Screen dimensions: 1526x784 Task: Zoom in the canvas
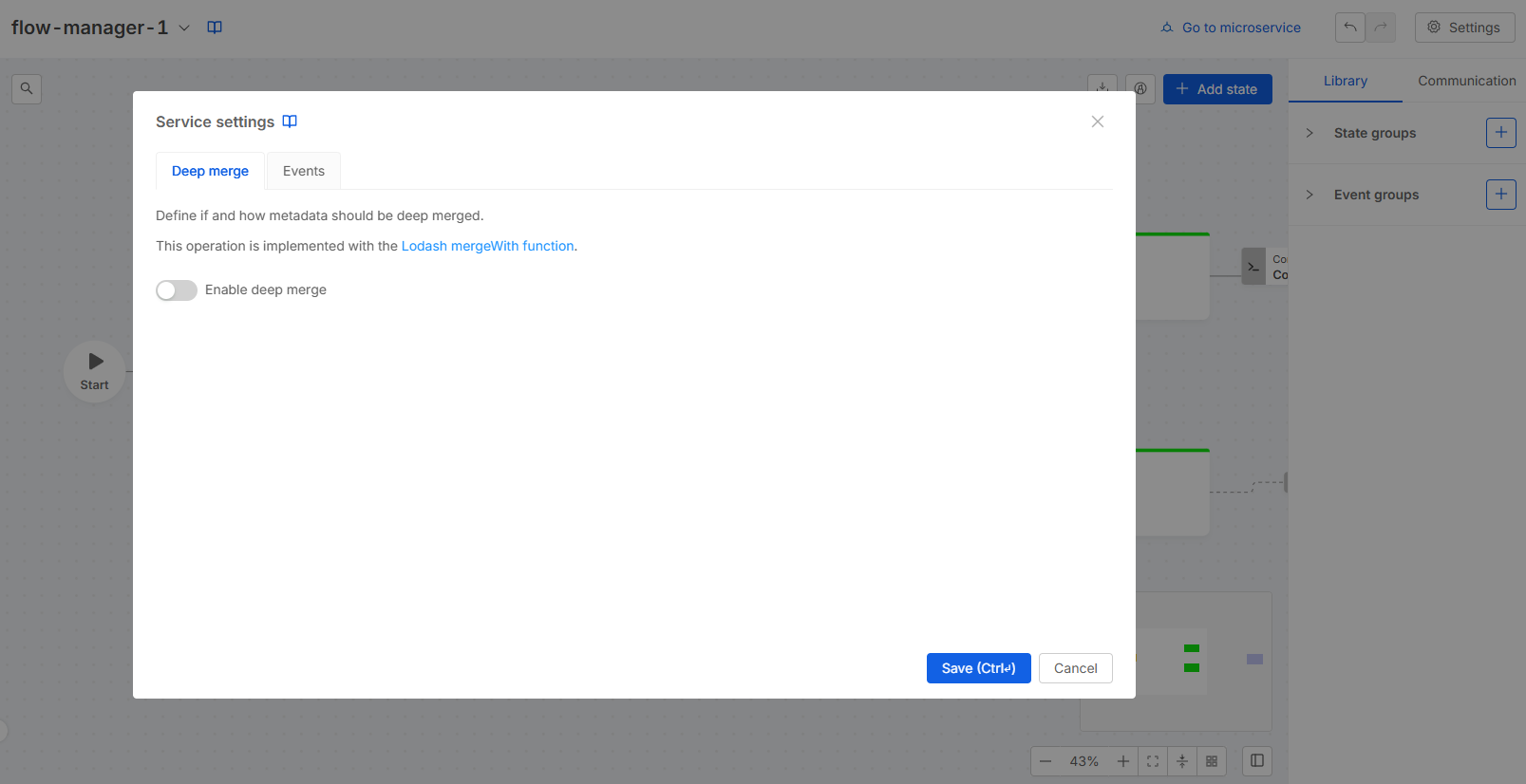(x=1123, y=761)
